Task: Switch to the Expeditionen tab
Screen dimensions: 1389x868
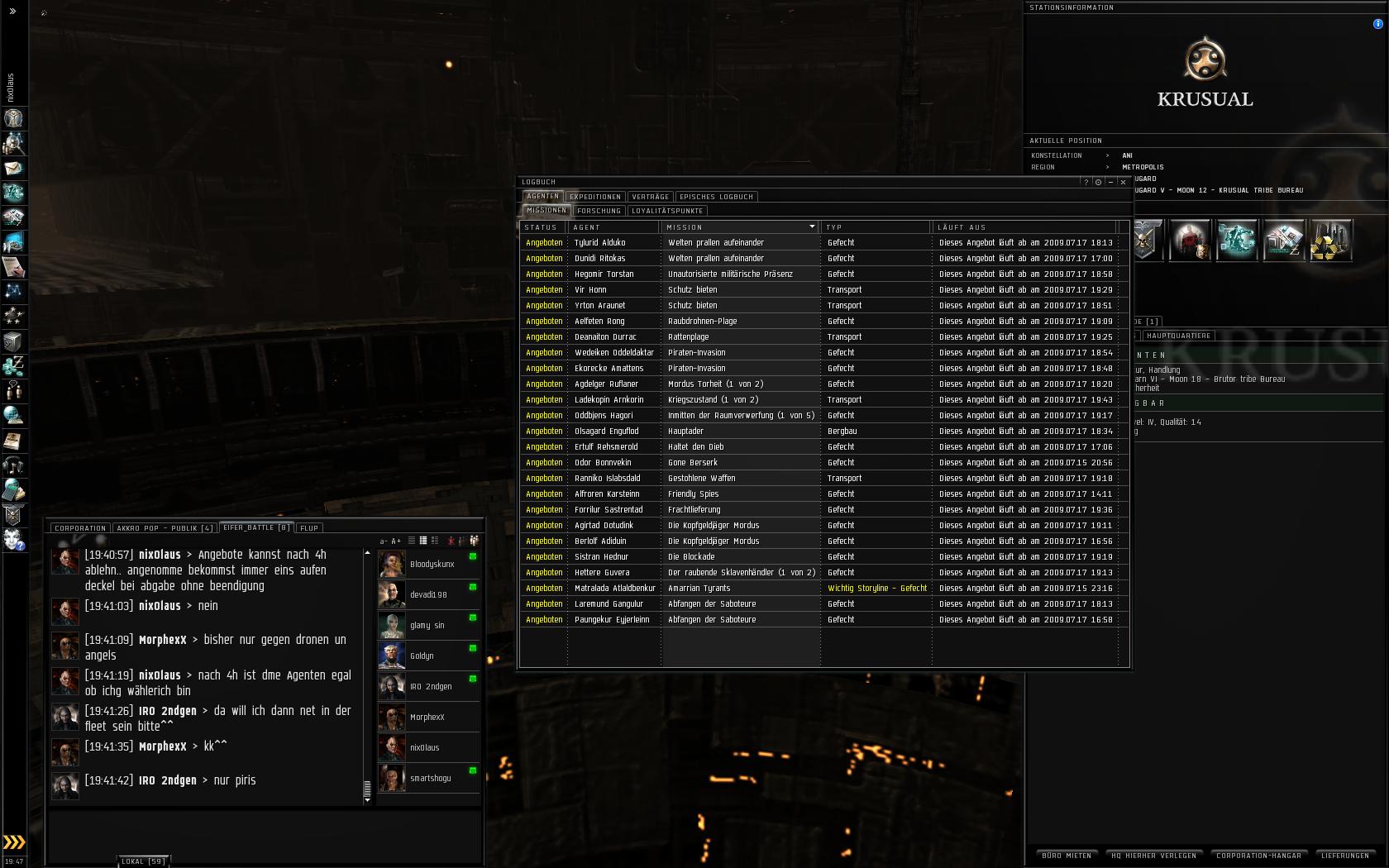Action: 595,197
